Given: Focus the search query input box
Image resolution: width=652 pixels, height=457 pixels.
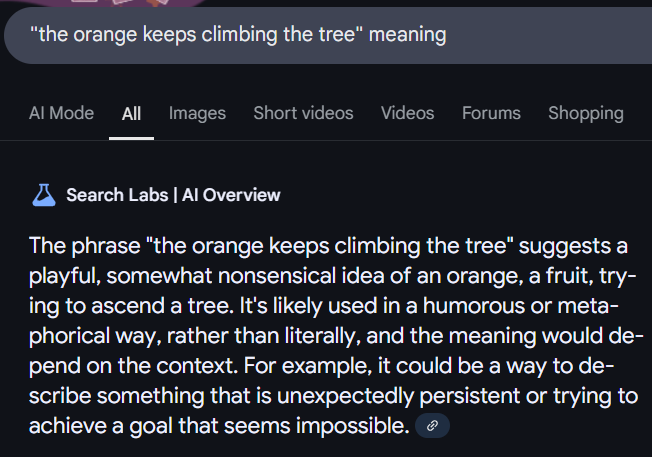Looking at the screenshot, I should 328,35.
